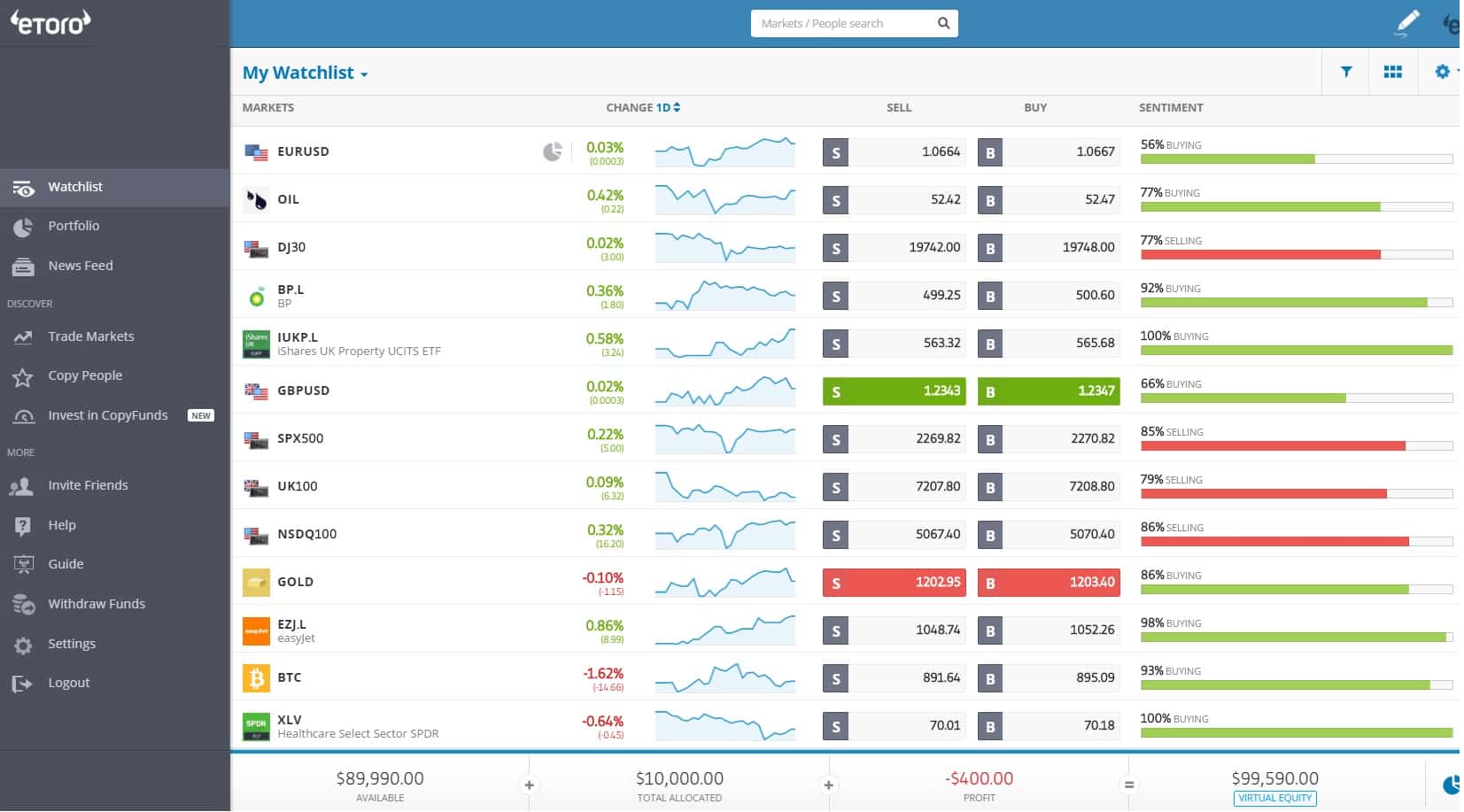Click the GOLD Buy 1203.40 button
The height and width of the screenshot is (812, 1464).
click(1049, 583)
